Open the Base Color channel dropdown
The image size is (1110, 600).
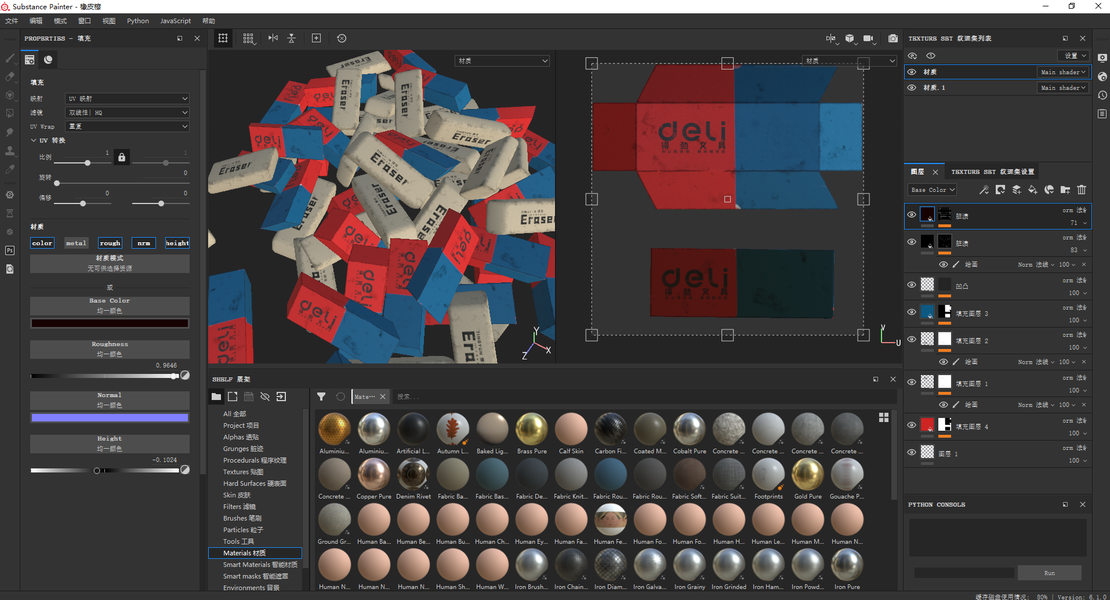(x=932, y=190)
